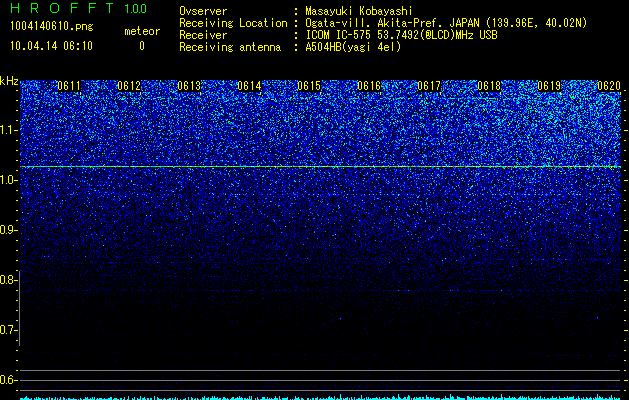The image size is (629, 400).
Task: Click the 0619 time marker
Action: click(x=549, y=86)
